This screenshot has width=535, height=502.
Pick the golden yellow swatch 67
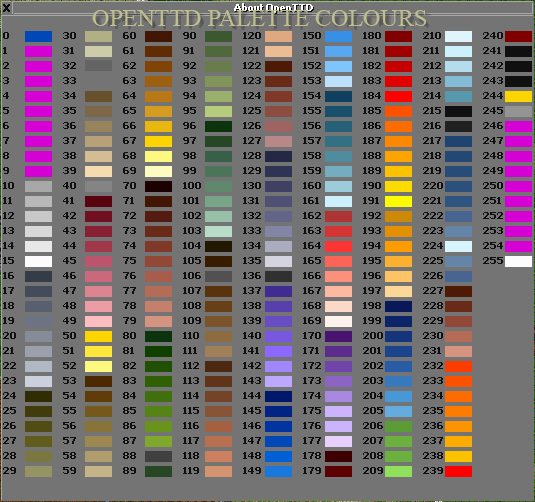pos(159,142)
